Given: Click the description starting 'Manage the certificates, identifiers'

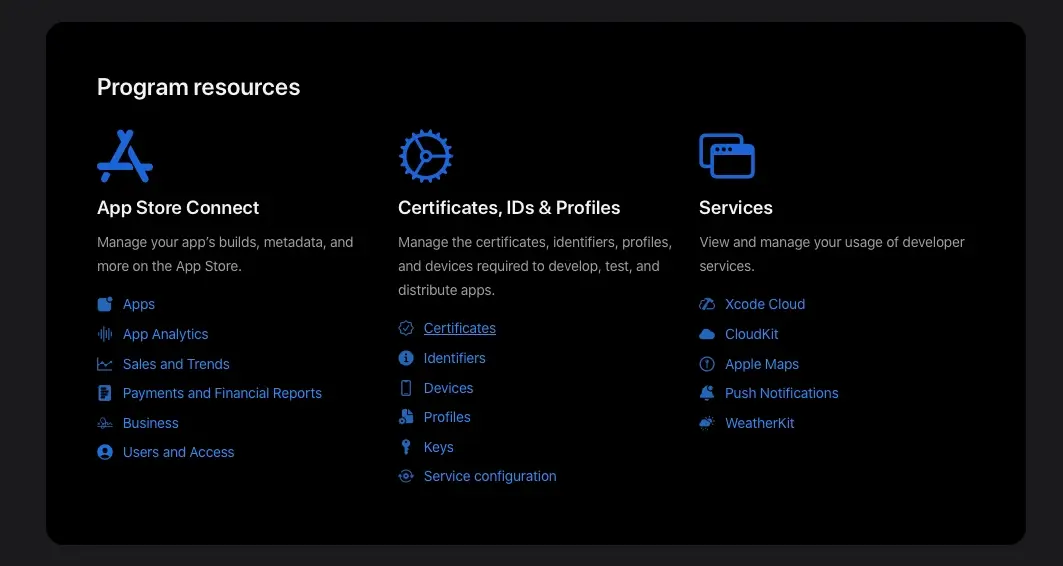Looking at the screenshot, I should tap(535, 266).
